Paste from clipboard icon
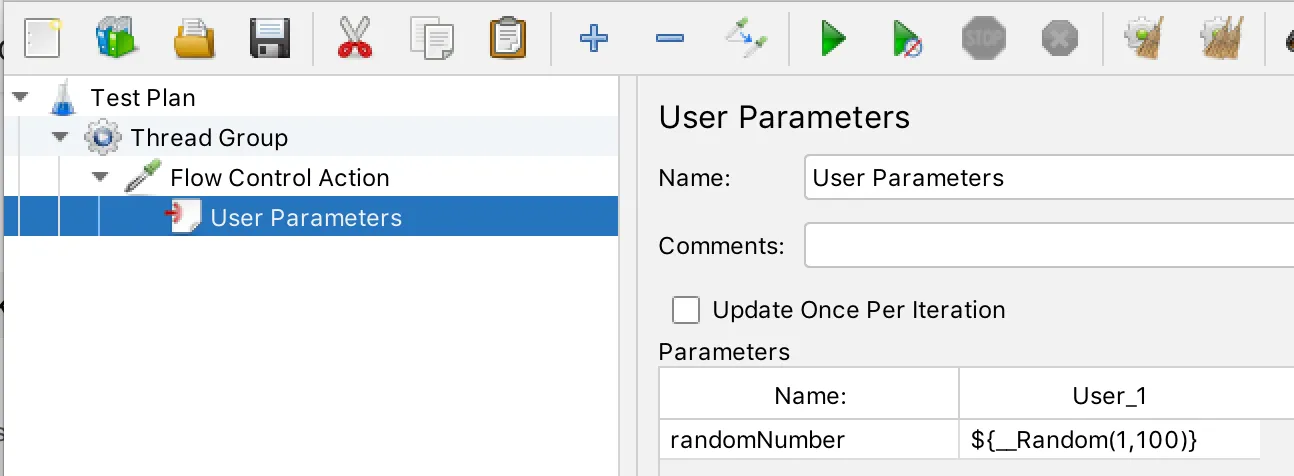Viewport: 1294px width, 476px height. [508, 39]
